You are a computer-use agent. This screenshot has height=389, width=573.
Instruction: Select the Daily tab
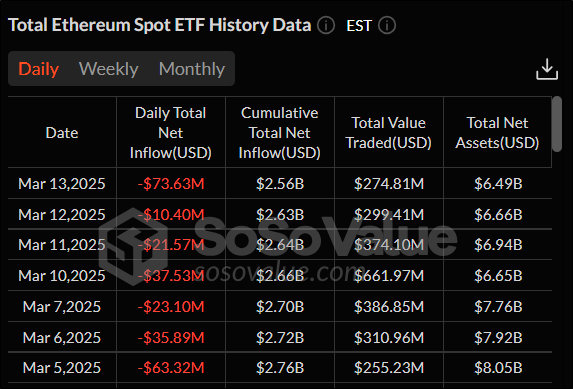[x=38, y=69]
